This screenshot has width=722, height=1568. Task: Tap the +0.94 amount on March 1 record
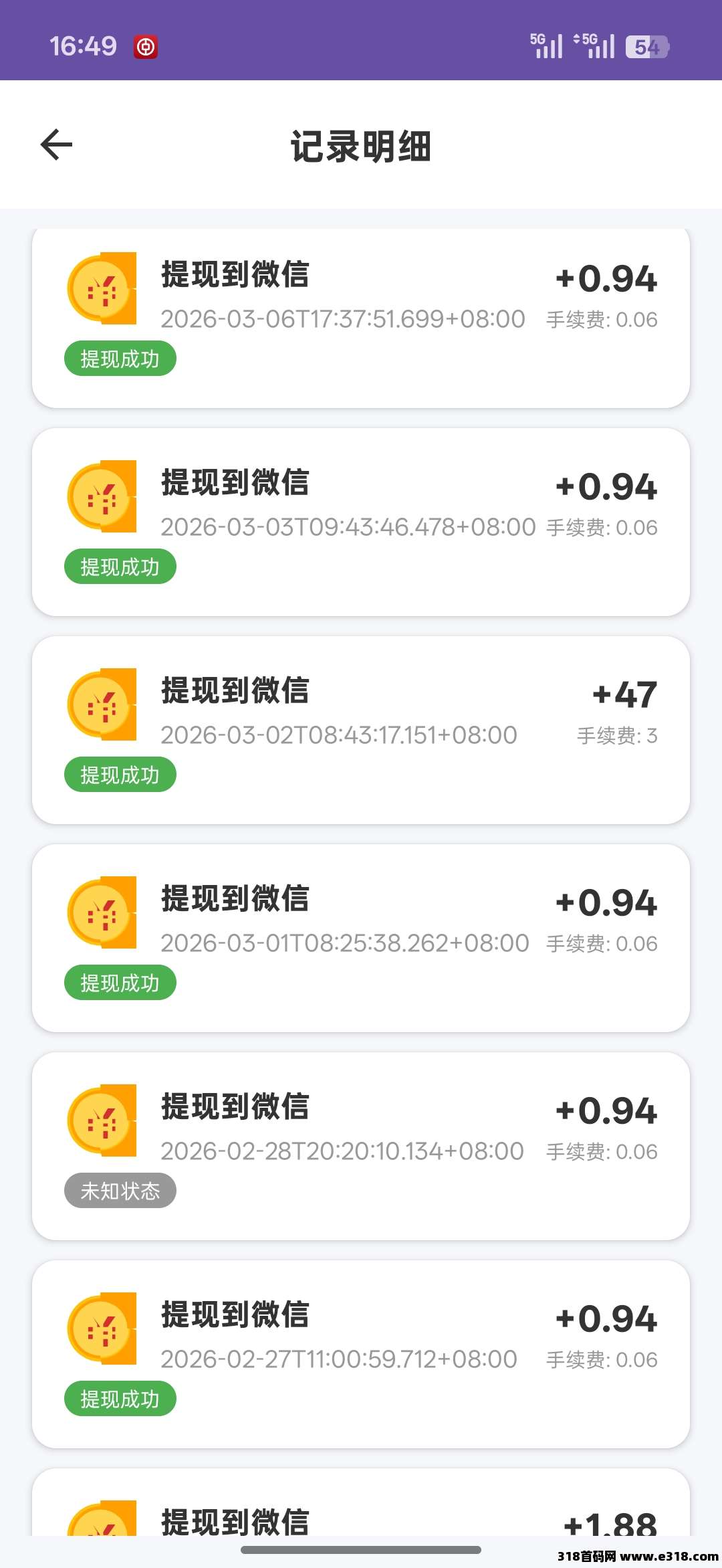click(607, 902)
